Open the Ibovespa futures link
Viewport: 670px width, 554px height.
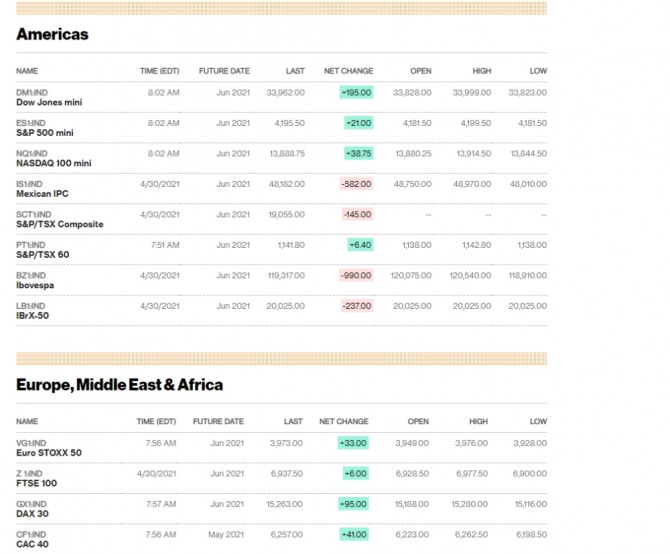35,285
